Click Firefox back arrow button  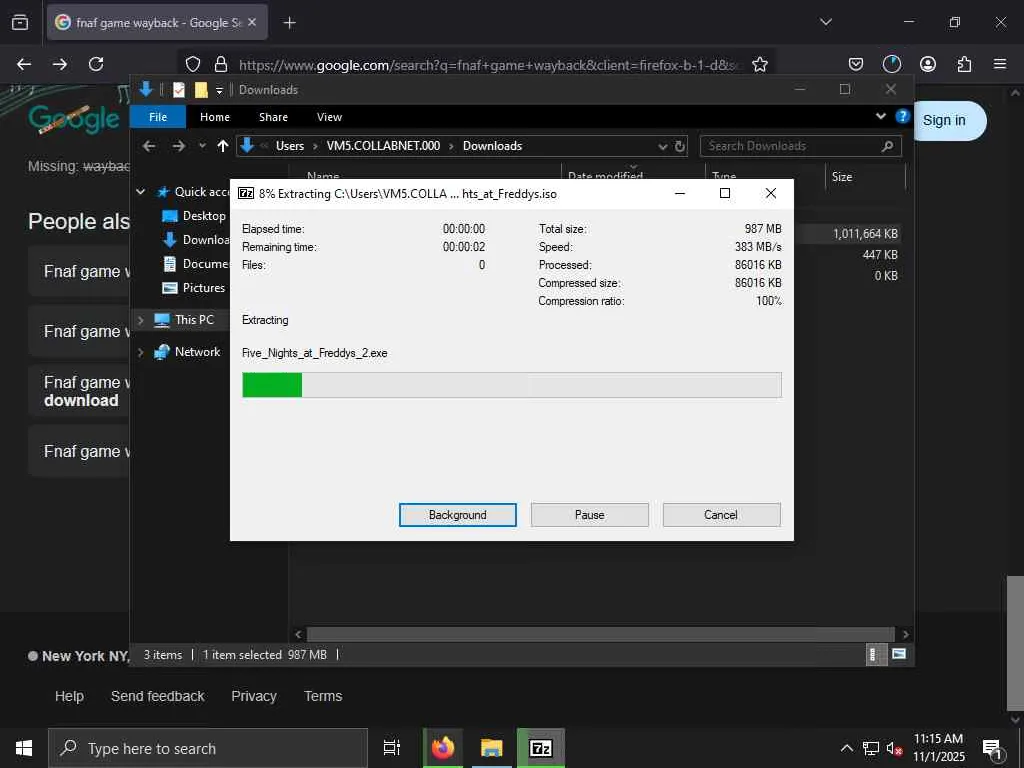tap(24, 64)
